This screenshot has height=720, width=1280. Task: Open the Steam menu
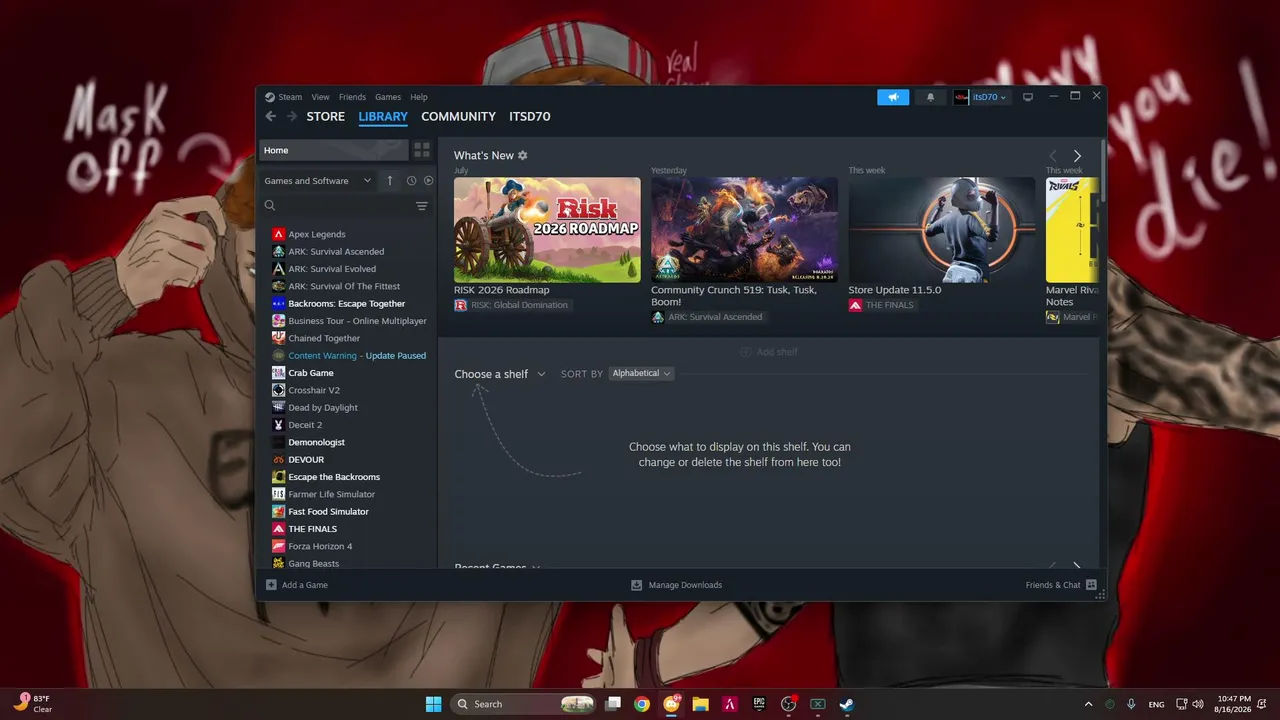tap(290, 97)
